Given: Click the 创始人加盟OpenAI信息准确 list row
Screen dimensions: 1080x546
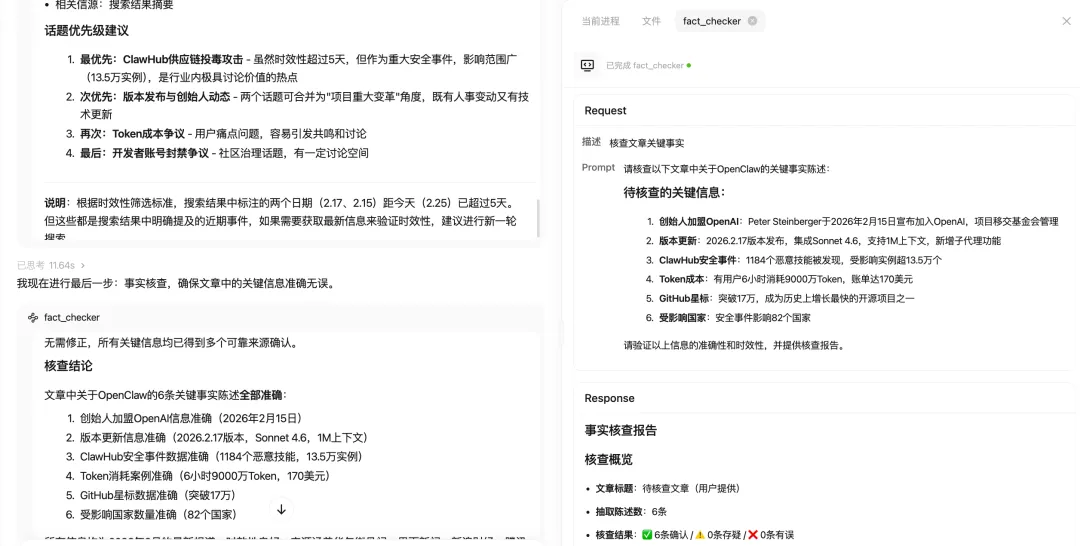Looking at the screenshot, I should [185, 418].
